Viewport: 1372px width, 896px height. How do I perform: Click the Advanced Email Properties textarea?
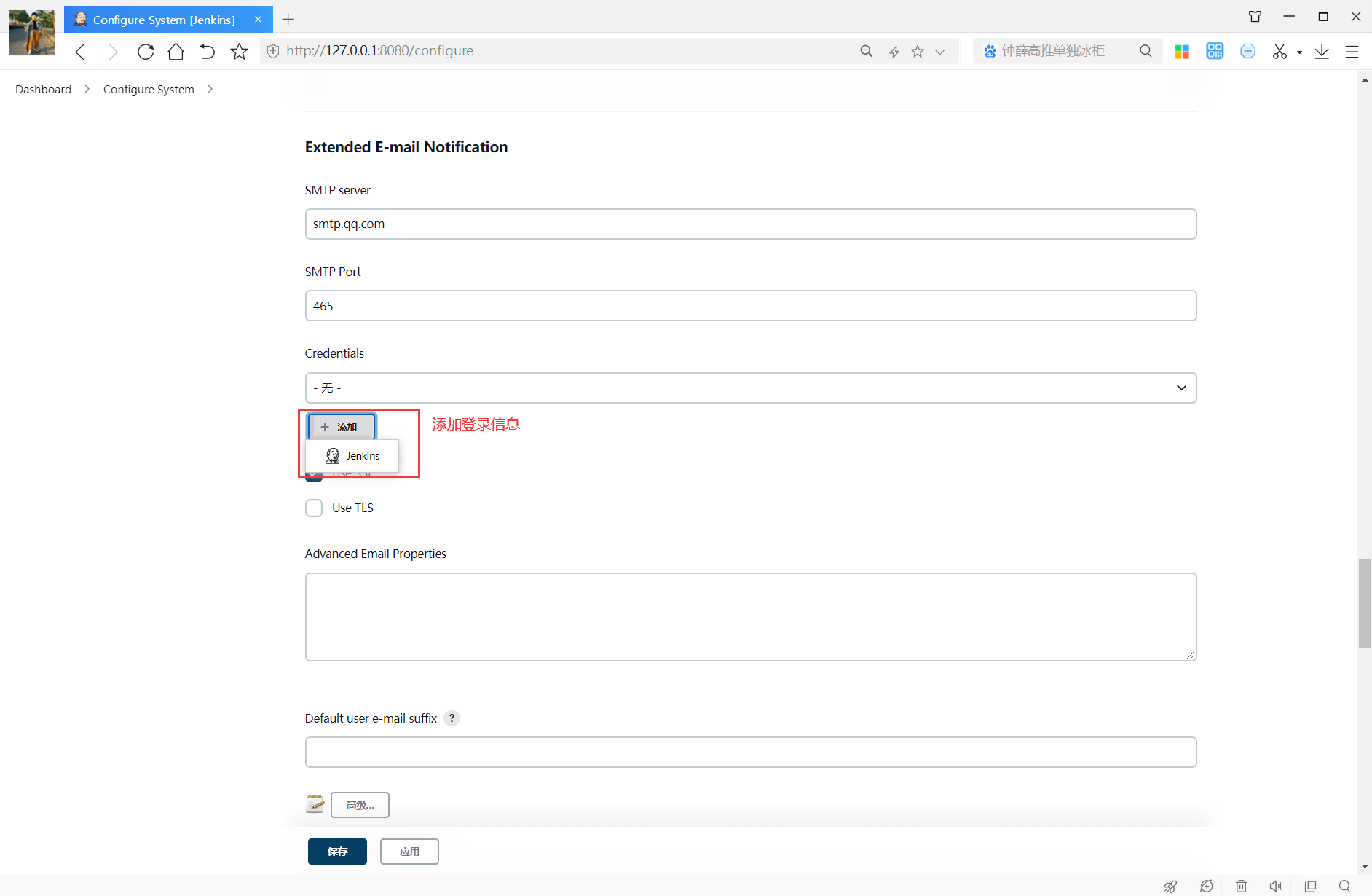pyautogui.click(x=750, y=616)
